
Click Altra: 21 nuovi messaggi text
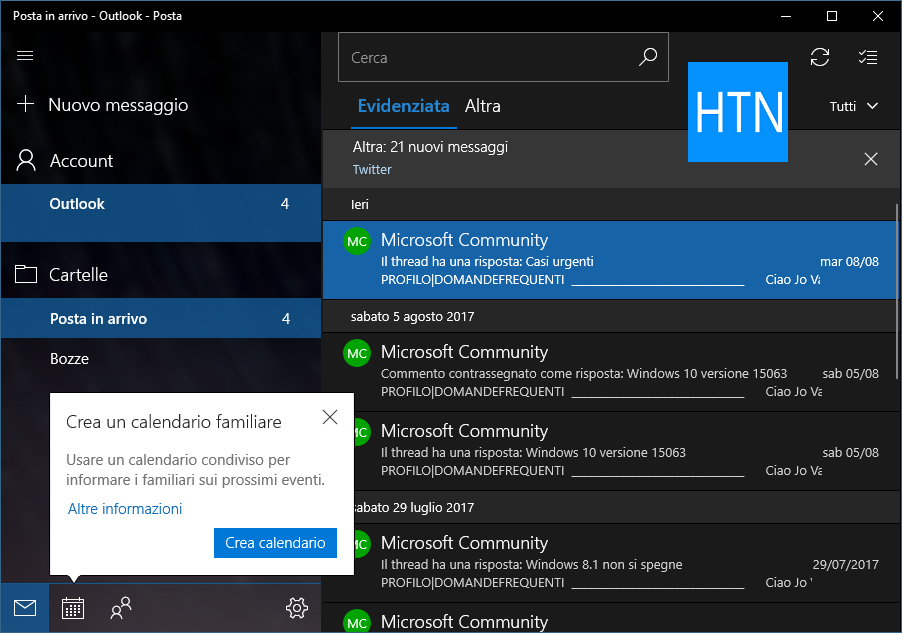[430, 147]
